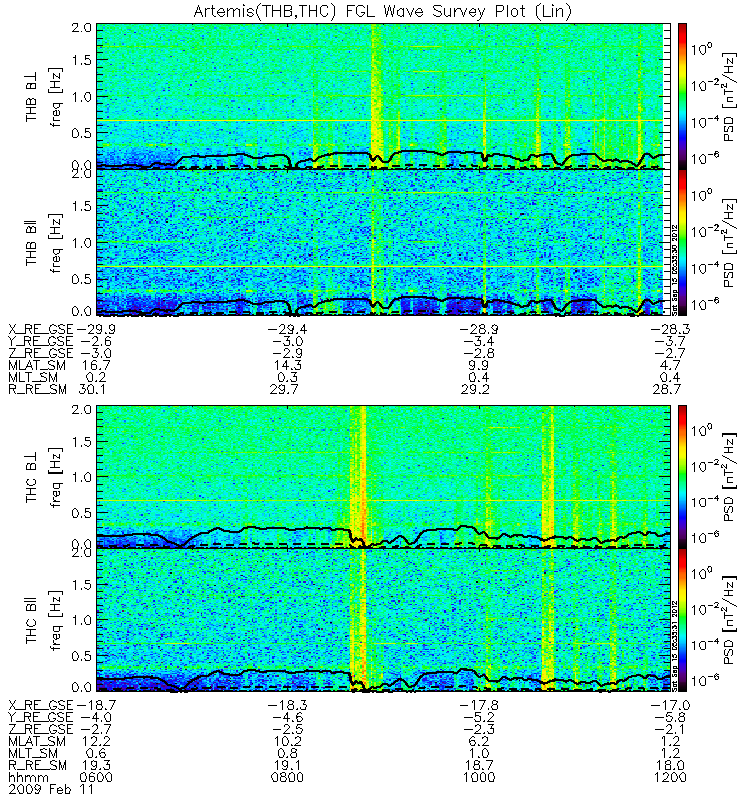Click the PSD color bar beside THC B-perpendicular
The image size is (750, 800).
(682, 477)
